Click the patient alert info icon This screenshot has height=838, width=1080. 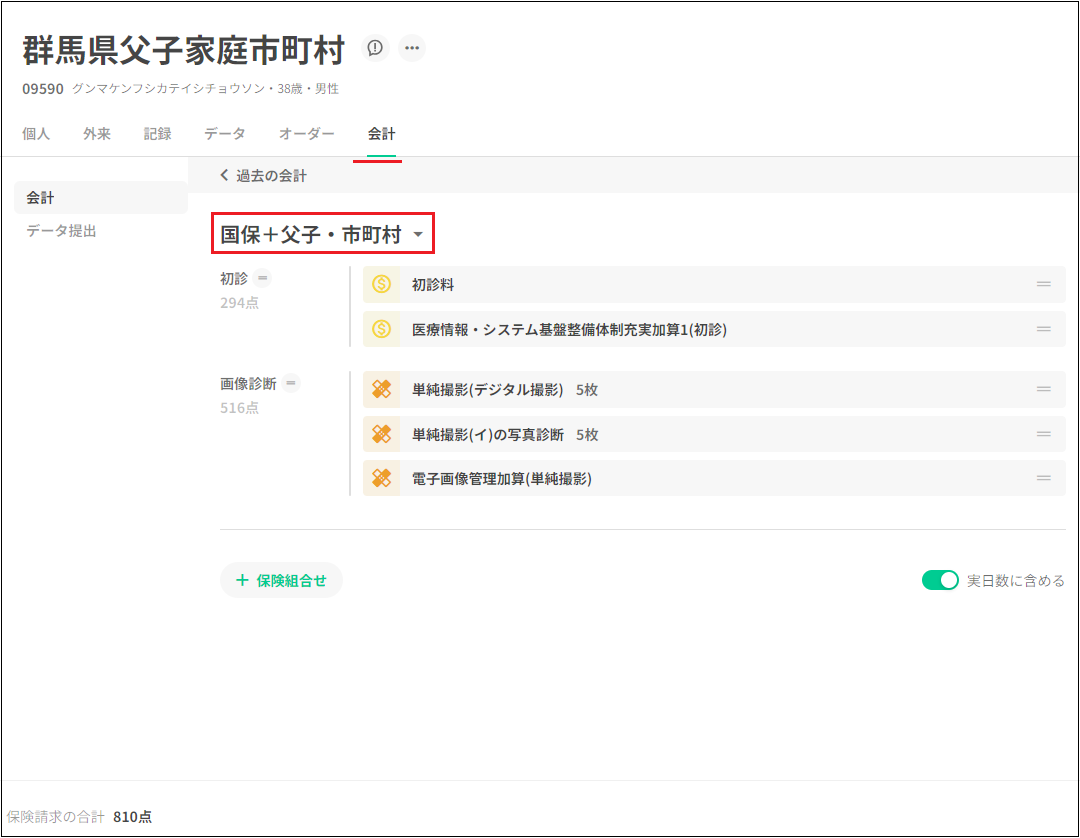click(x=375, y=48)
